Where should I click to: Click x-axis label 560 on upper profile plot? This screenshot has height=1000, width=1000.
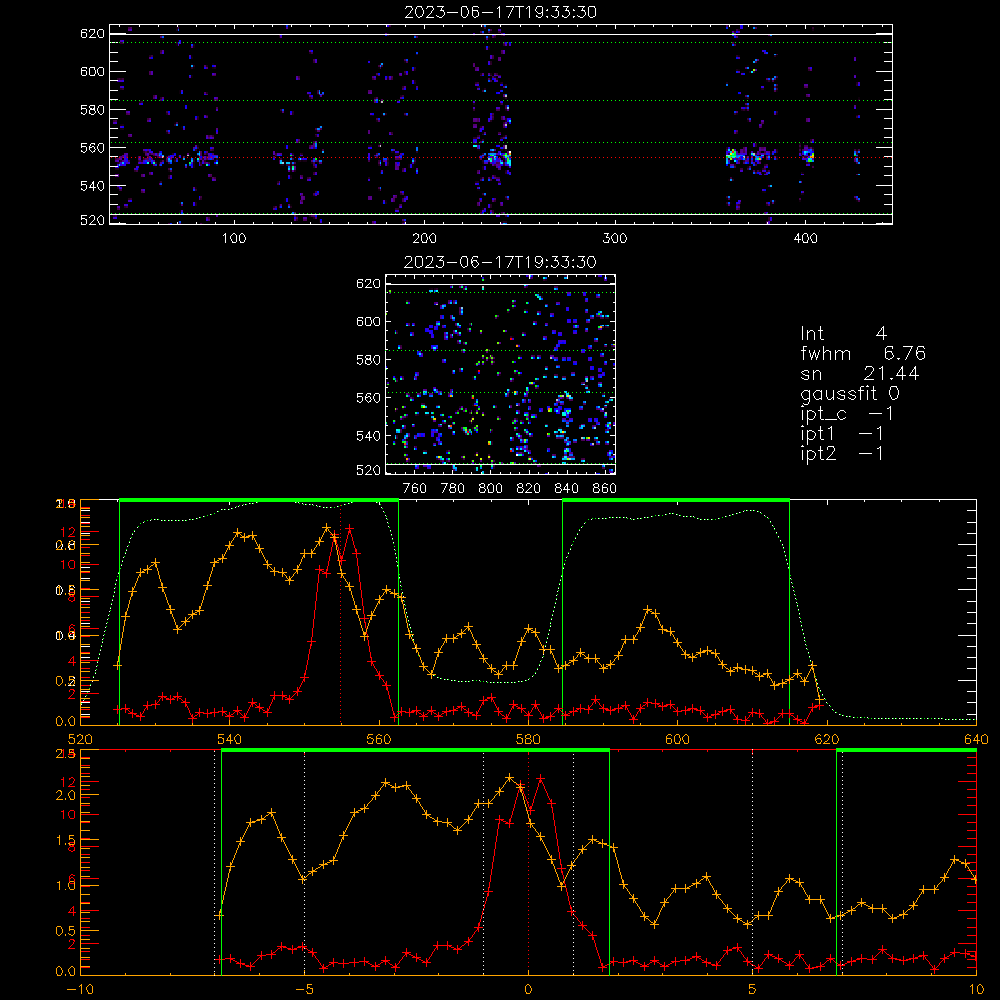(379, 739)
